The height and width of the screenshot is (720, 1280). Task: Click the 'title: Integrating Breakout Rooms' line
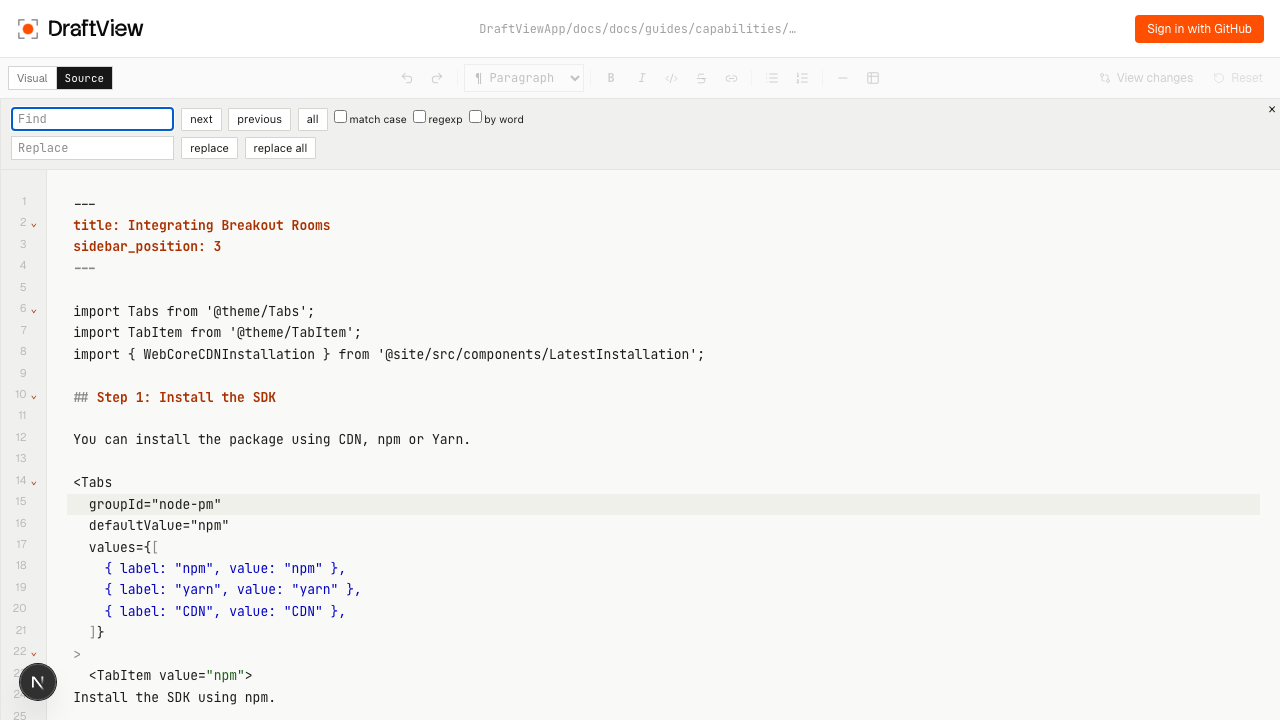tap(201, 225)
